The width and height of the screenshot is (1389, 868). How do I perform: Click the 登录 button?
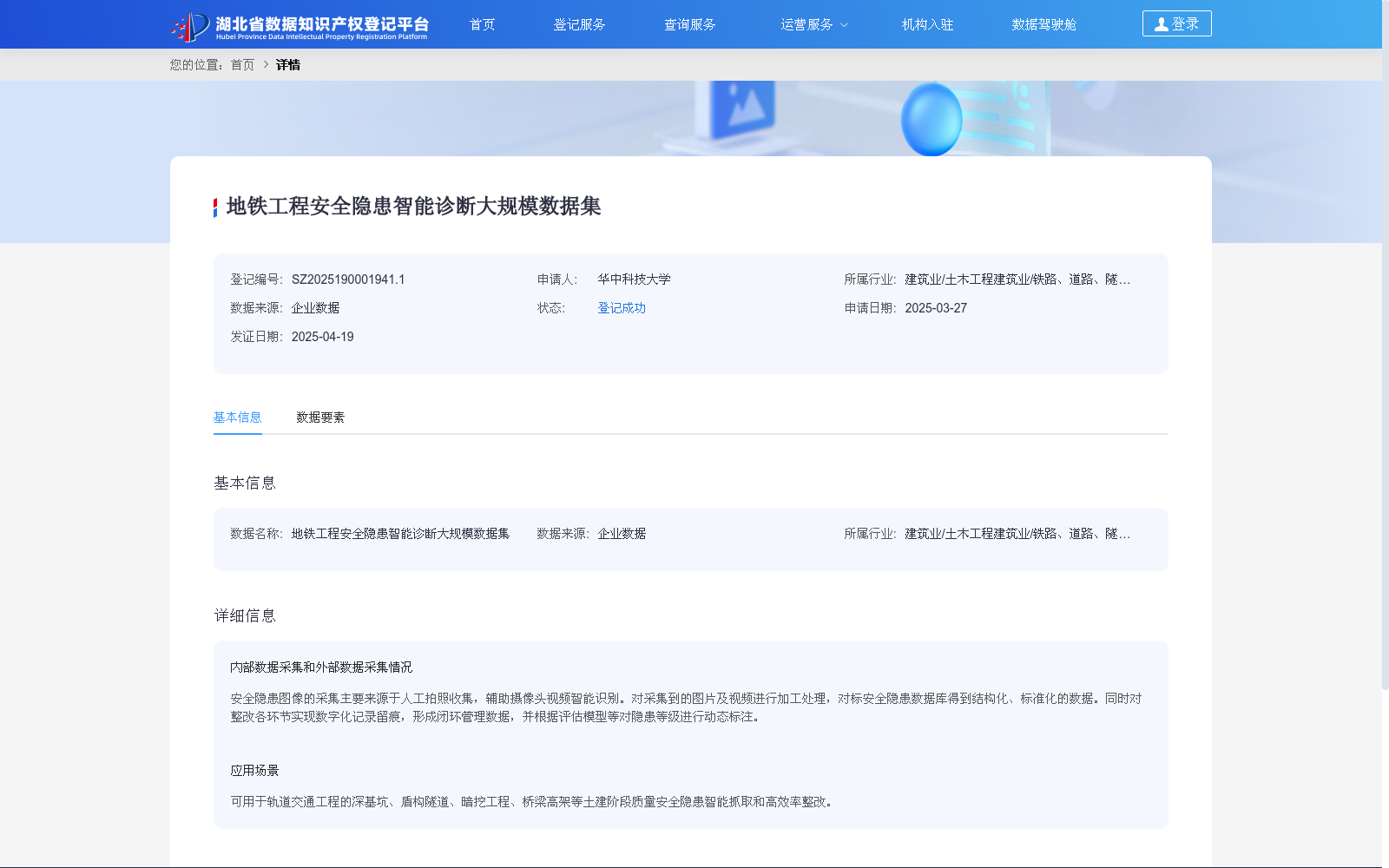point(1176,23)
